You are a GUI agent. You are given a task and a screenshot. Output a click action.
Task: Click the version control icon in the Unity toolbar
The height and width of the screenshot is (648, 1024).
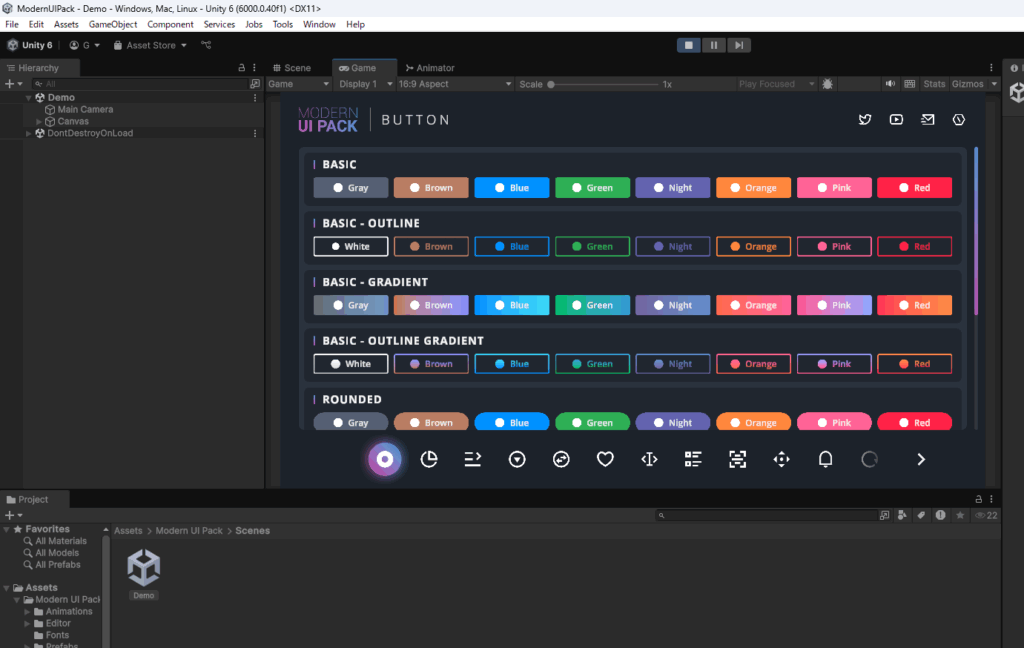tap(206, 45)
